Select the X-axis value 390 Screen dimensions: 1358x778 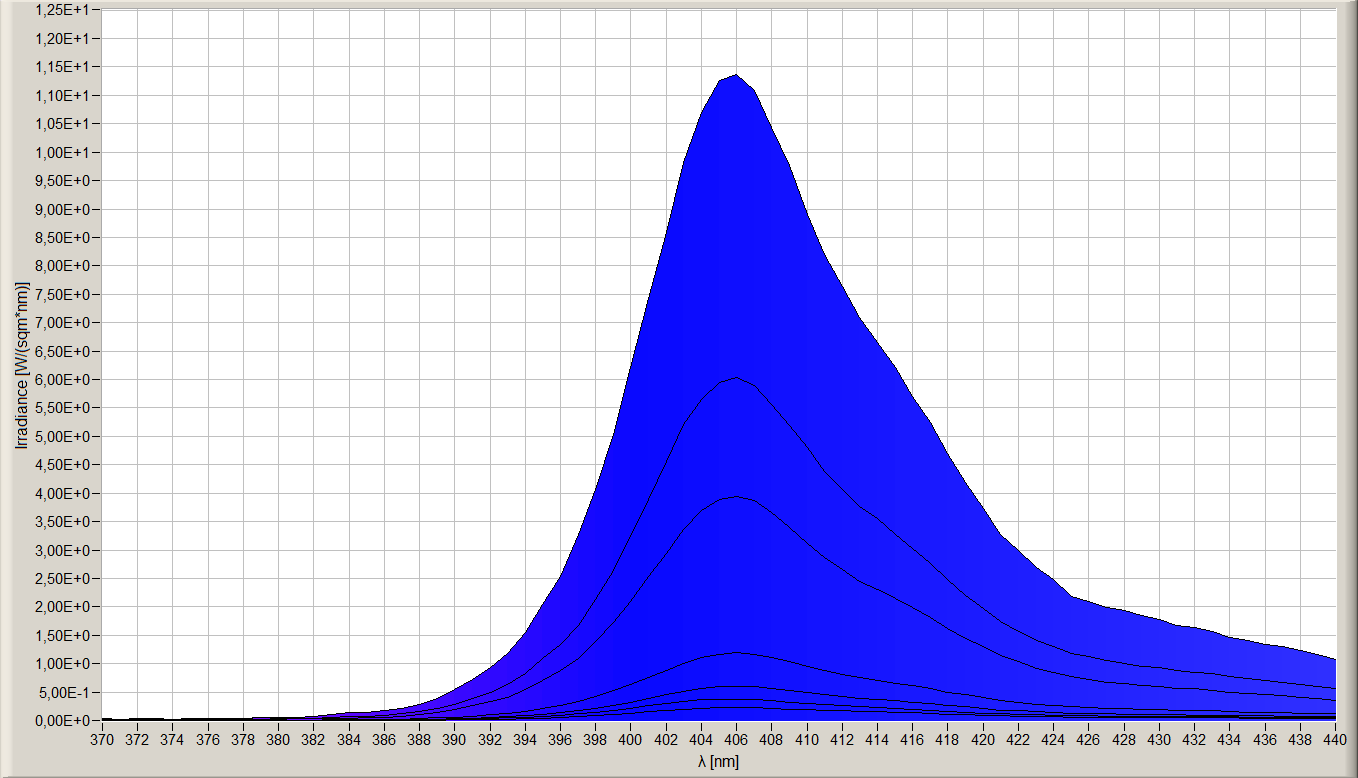[454, 740]
